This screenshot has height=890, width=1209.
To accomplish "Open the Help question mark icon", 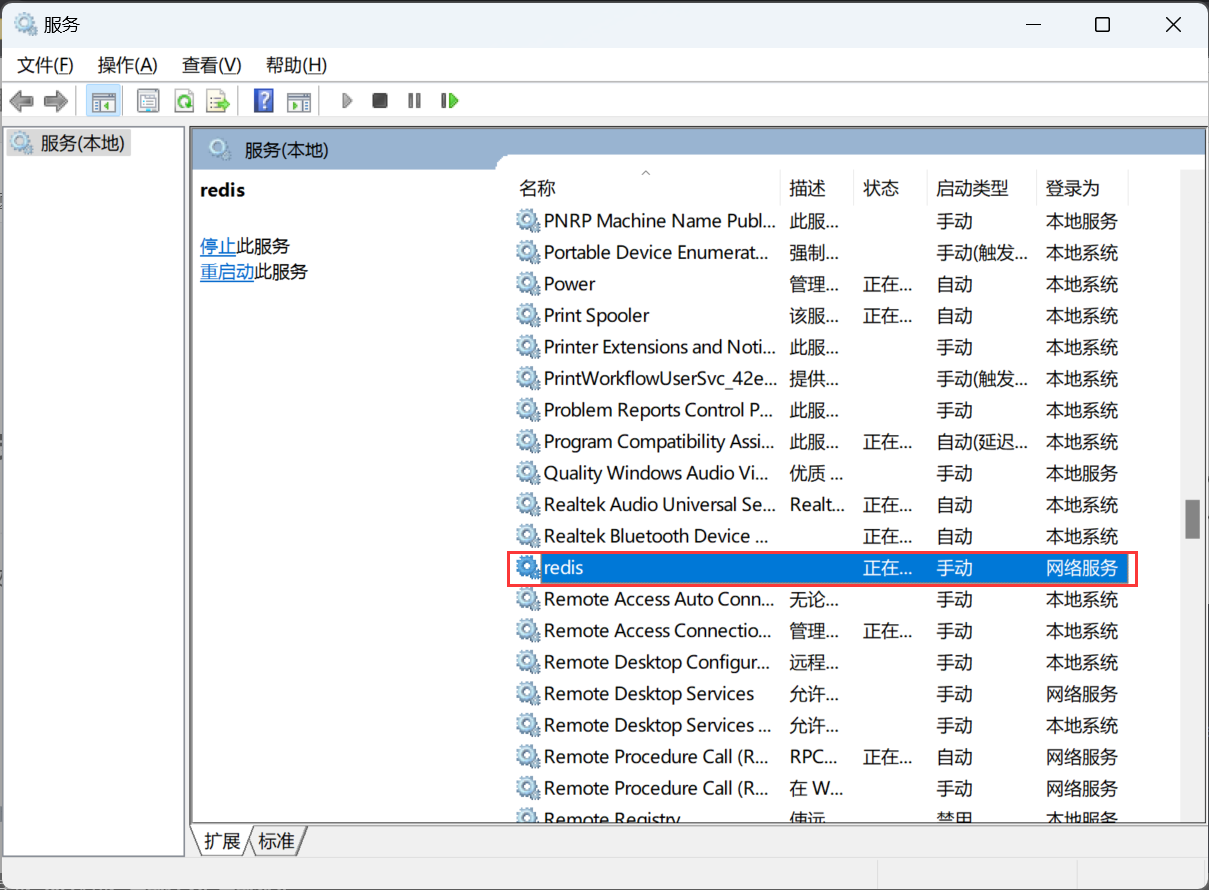I will tap(264, 101).
